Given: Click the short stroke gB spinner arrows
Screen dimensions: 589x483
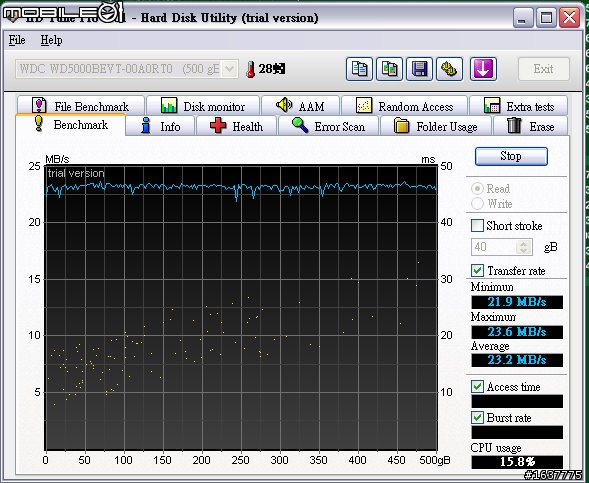Looking at the screenshot, I should (x=524, y=247).
